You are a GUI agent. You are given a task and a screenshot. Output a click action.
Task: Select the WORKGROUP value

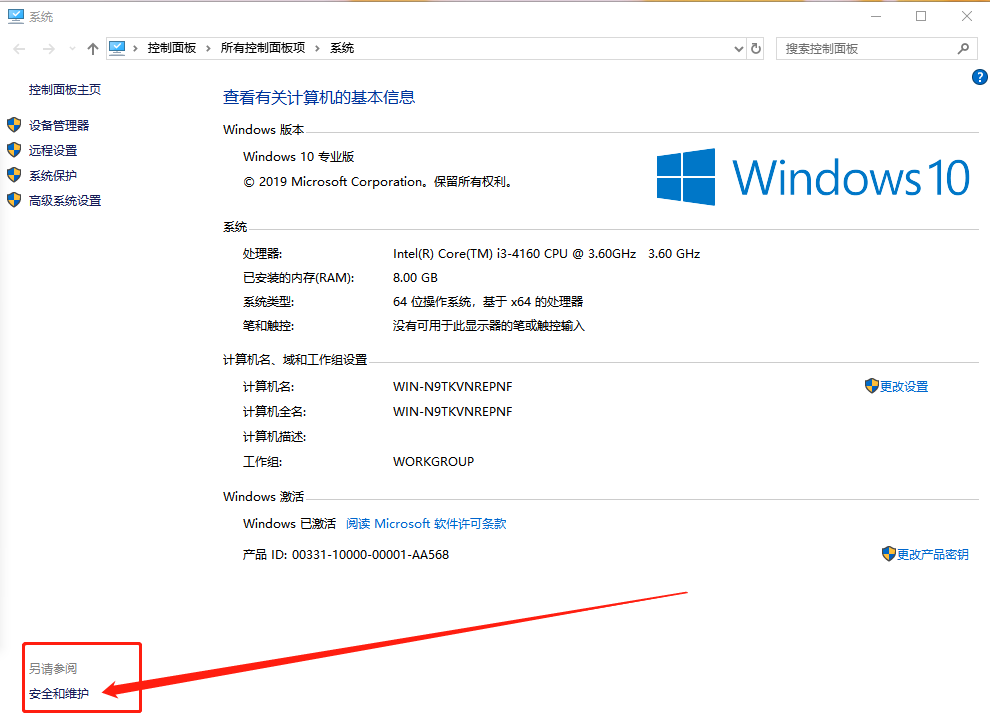point(434,461)
